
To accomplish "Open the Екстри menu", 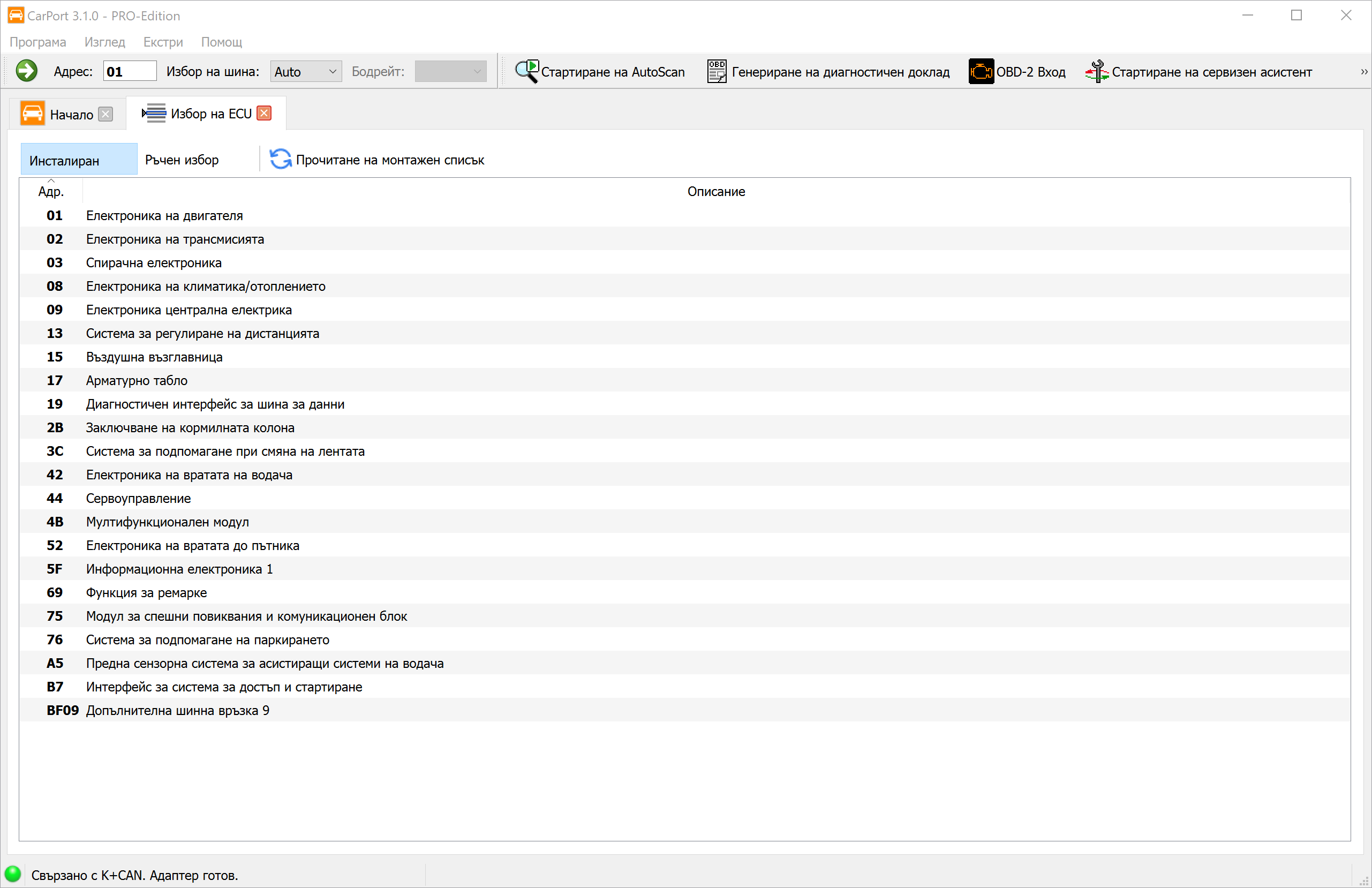I will click(x=163, y=42).
